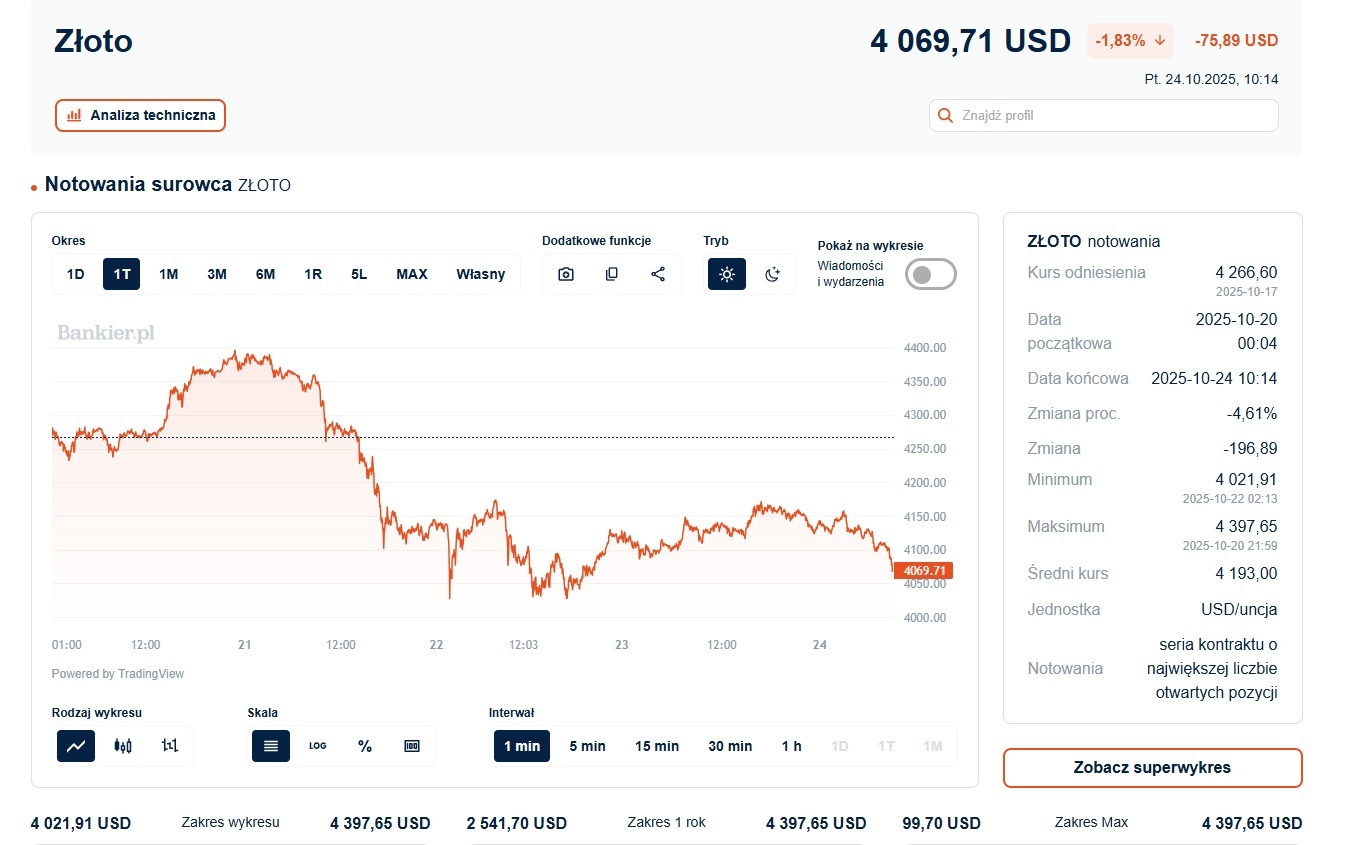Screen dimensions: 1345x845
Task: Select the 1M period tab
Action: (169, 274)
